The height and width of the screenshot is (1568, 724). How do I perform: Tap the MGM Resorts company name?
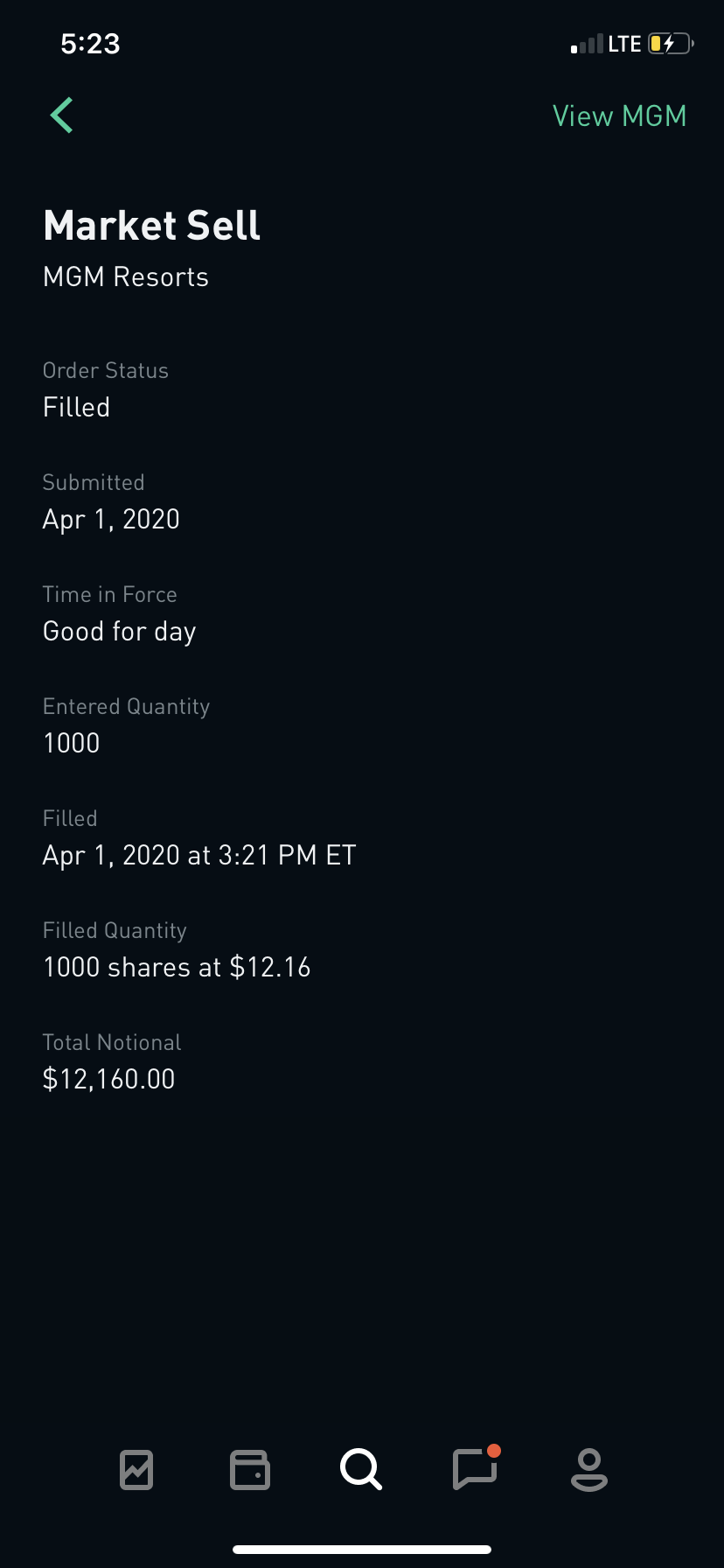click(x=126, y=277)
